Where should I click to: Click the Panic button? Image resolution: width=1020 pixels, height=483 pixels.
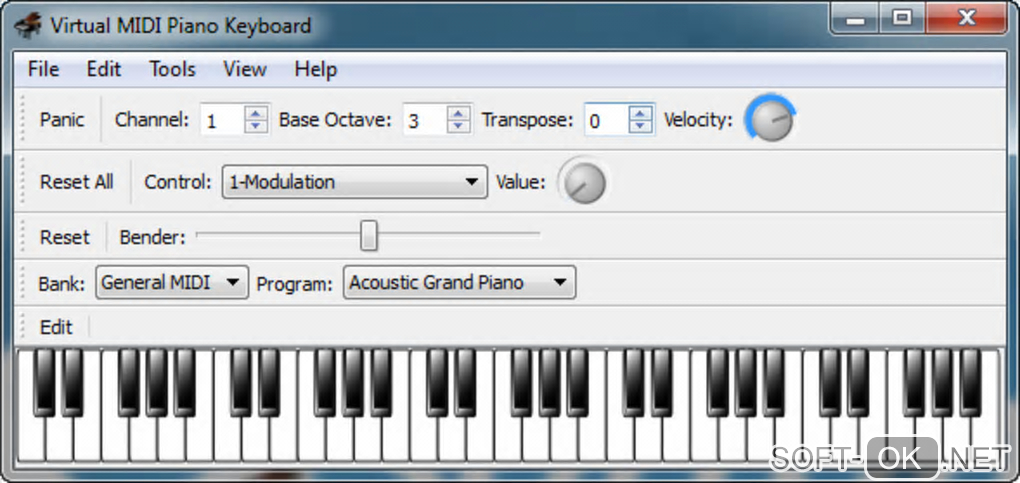click(62, 120)
